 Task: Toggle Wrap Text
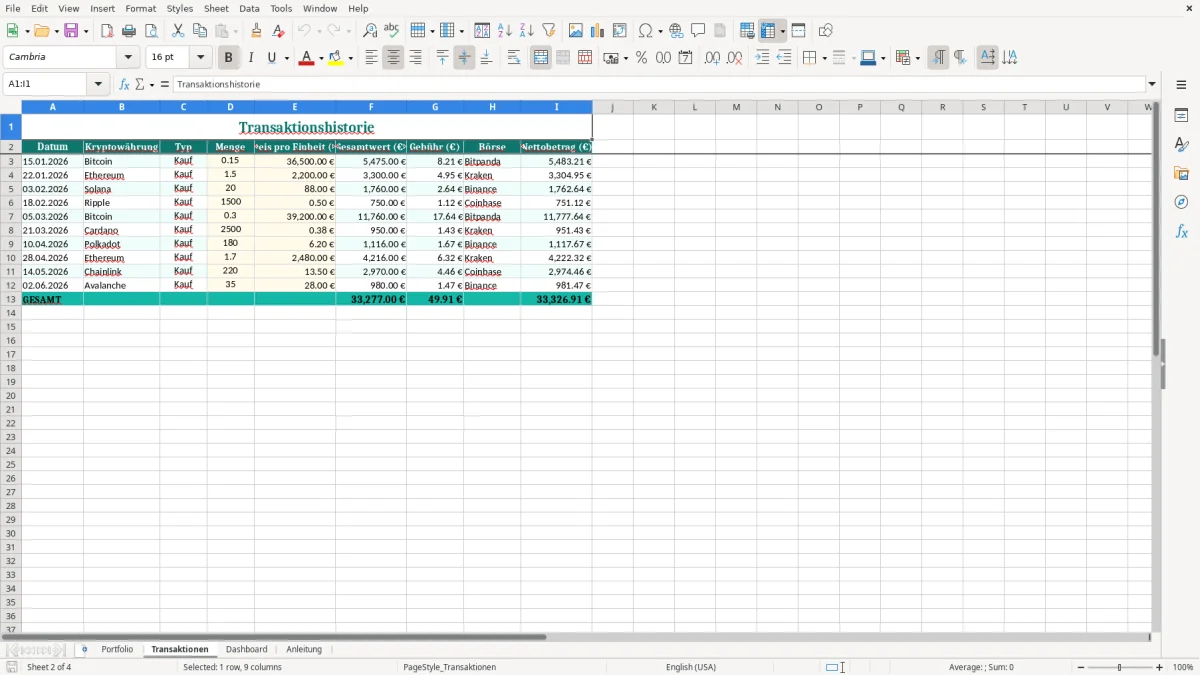514,58
